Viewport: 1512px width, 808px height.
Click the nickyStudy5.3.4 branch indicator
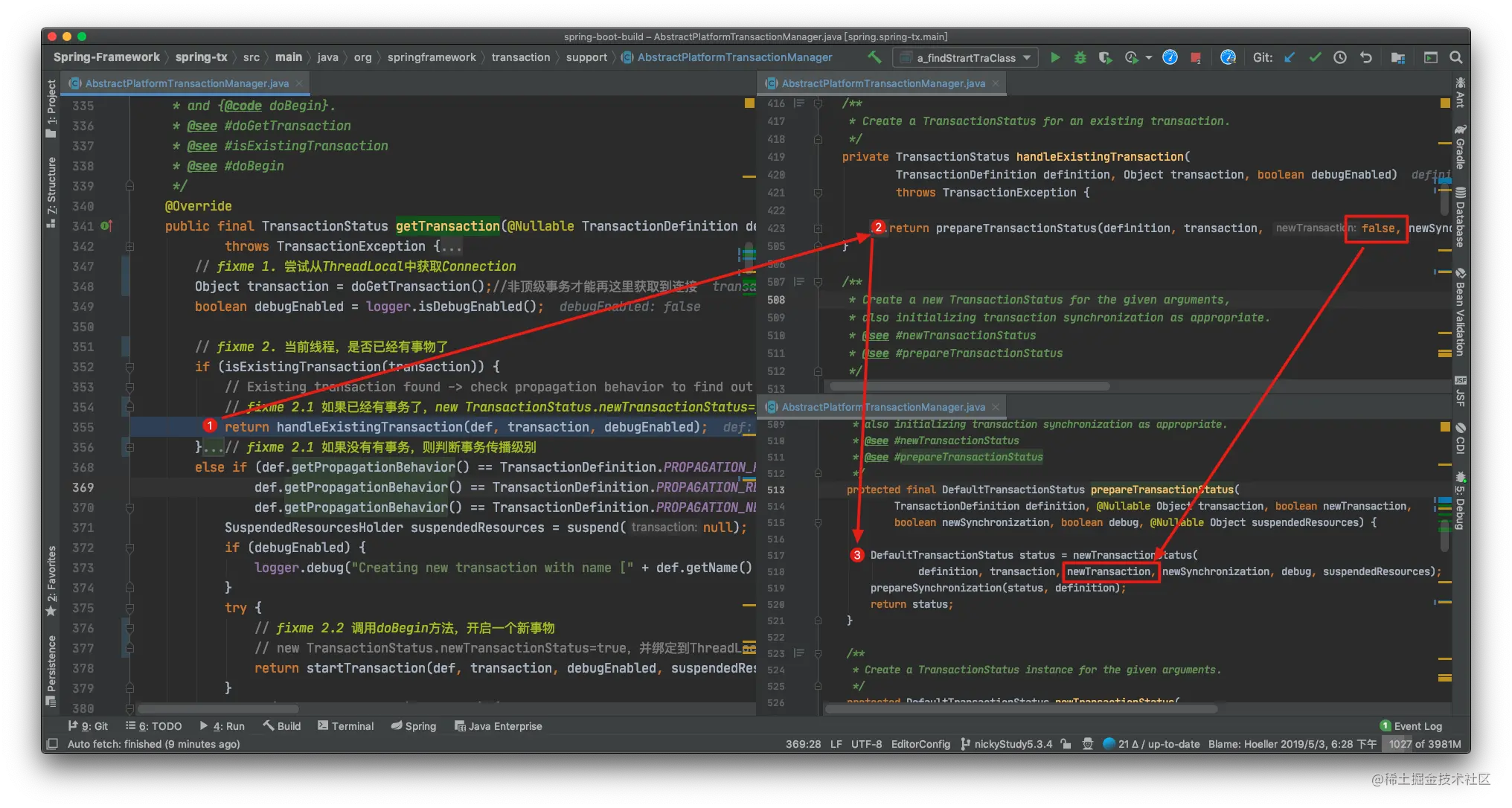point(1006,744)
